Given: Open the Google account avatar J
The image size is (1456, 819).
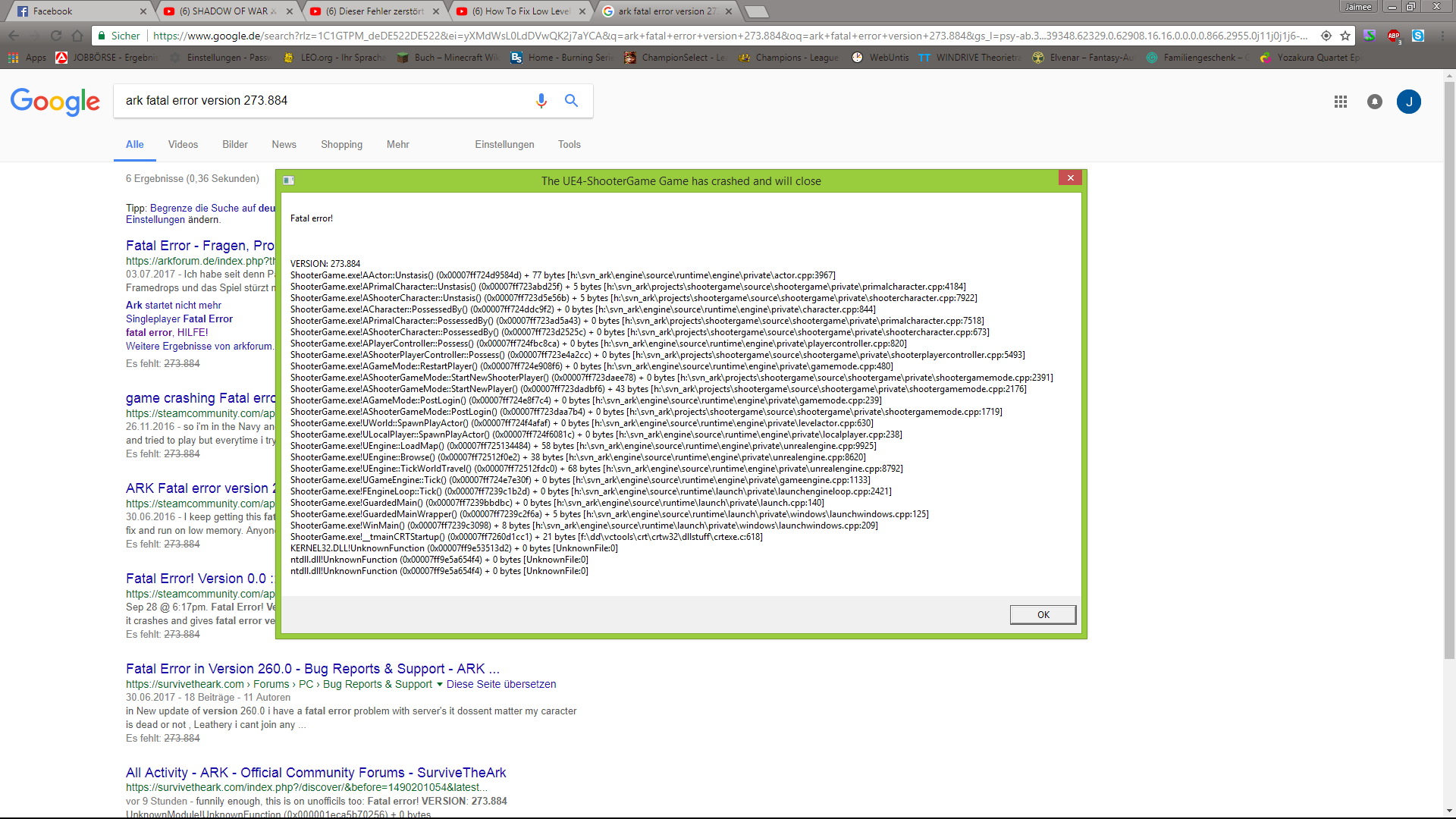Looking at the screenshot, I should tap(1409, 102).
